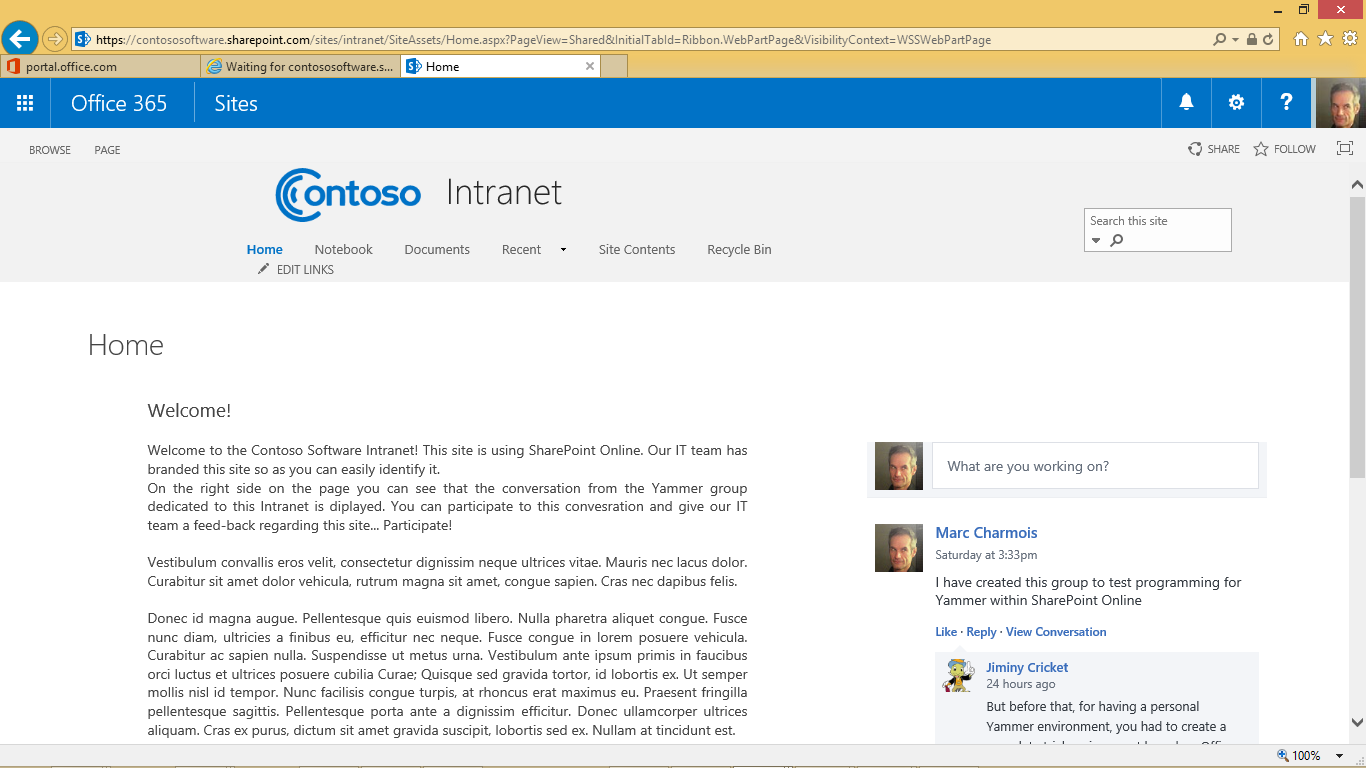Open the zoom level dropdown arrow
The width and height of the screenshot is (1366, 768).
[1340, 756]
